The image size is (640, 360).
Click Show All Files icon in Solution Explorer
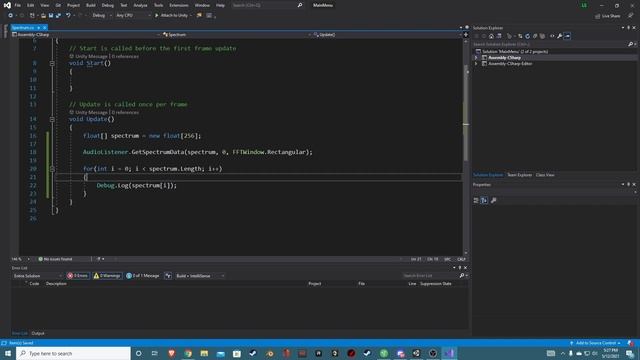[542, 36]
